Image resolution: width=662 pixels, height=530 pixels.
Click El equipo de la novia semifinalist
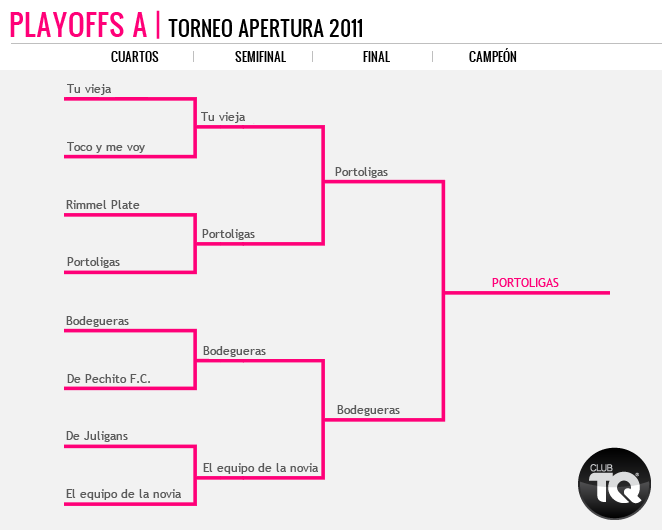pos(260,468)
